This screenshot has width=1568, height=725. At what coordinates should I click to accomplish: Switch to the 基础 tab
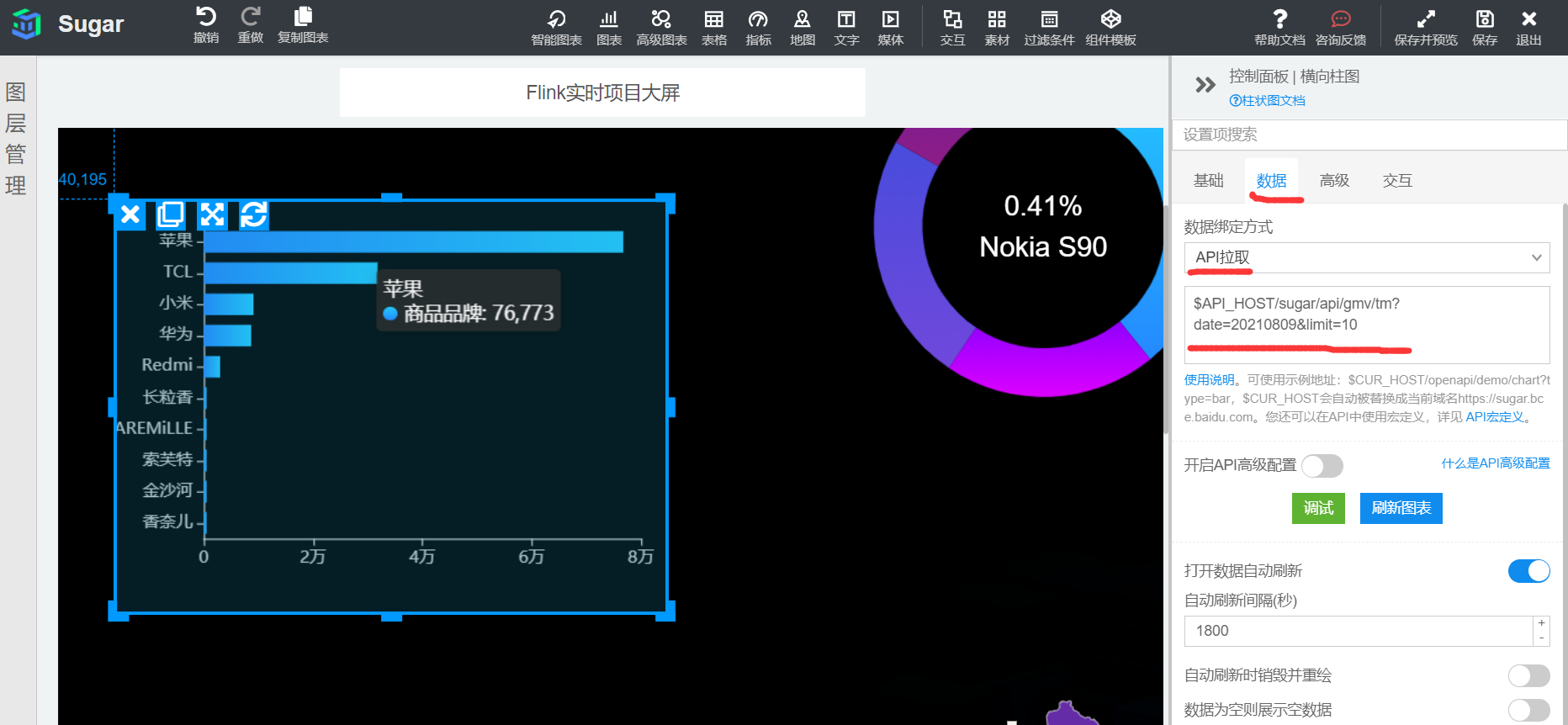pos(1209,180)
